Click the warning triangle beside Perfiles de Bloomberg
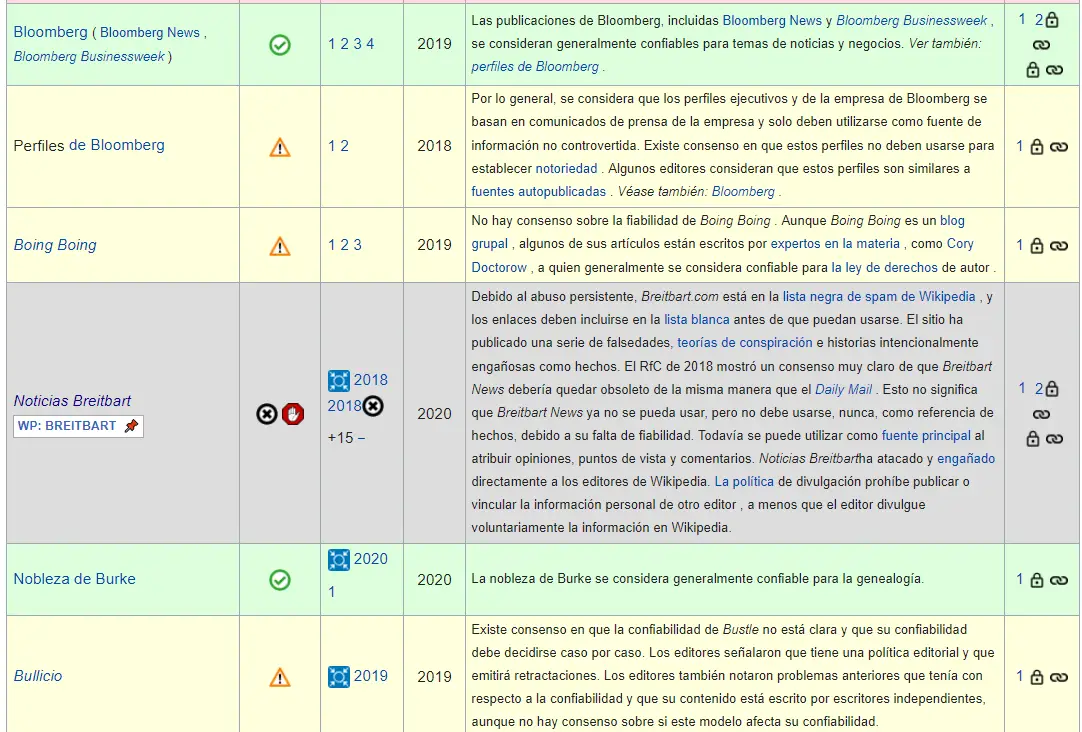The image size is (1082, 732). [280, 147]
